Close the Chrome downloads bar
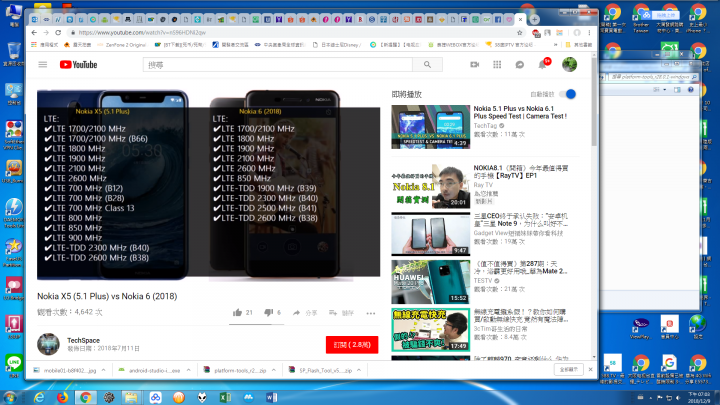Viewport: 720px width, 405px height. (591, 370)
